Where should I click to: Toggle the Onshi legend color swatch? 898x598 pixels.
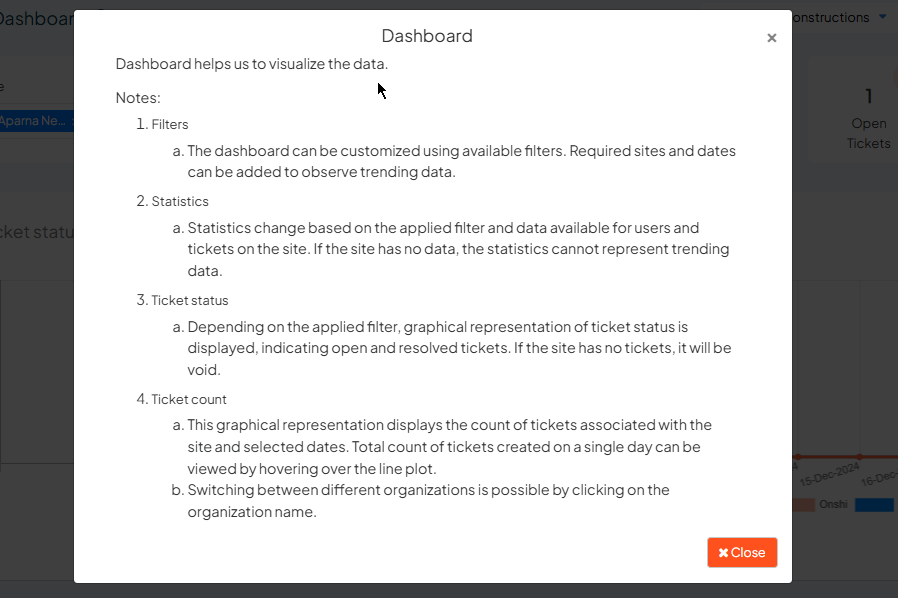coord(804,505)
